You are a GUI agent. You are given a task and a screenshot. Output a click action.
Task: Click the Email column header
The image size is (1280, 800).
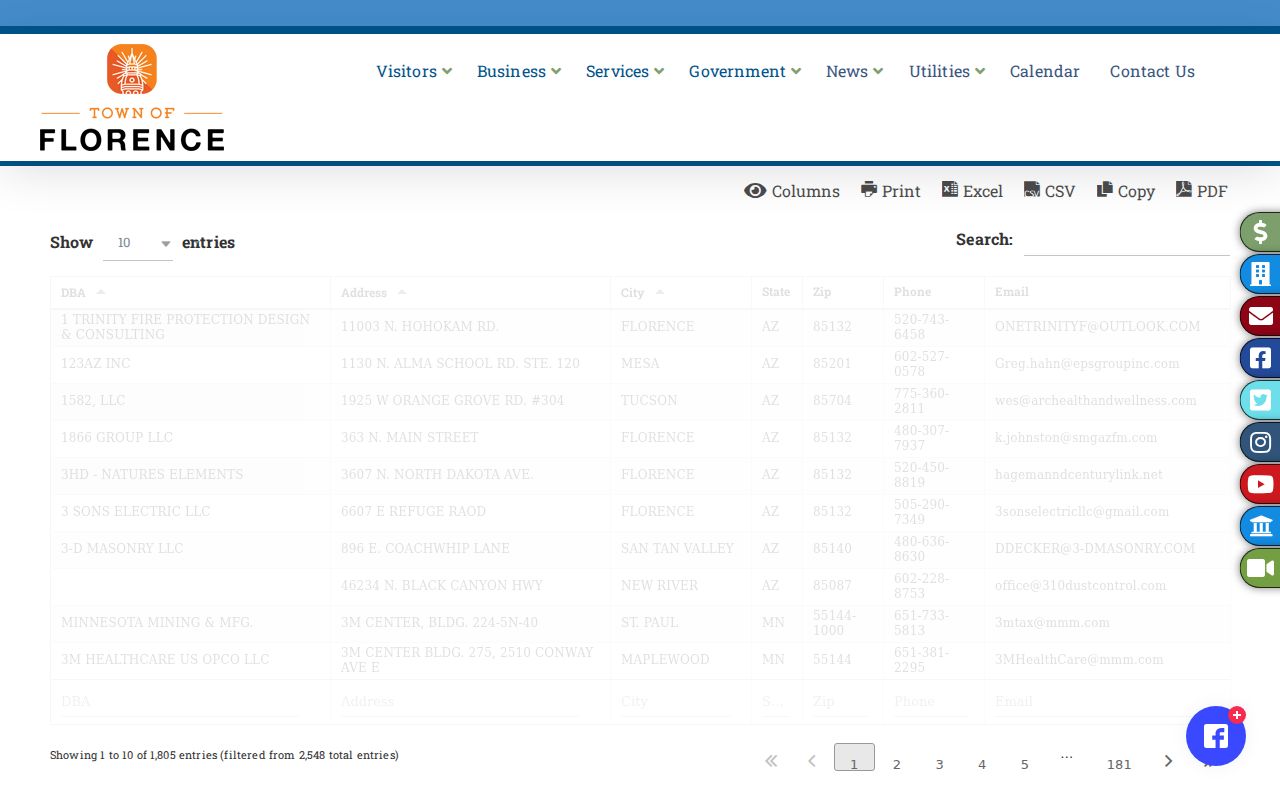click(x=1107, y=292)
